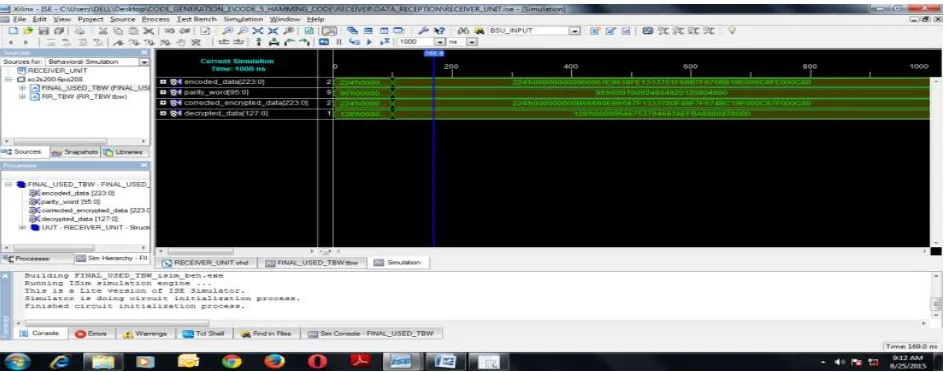Switch to the Snapshots tab
Viewport: 948px width, 372px height.
pos(74,152)
